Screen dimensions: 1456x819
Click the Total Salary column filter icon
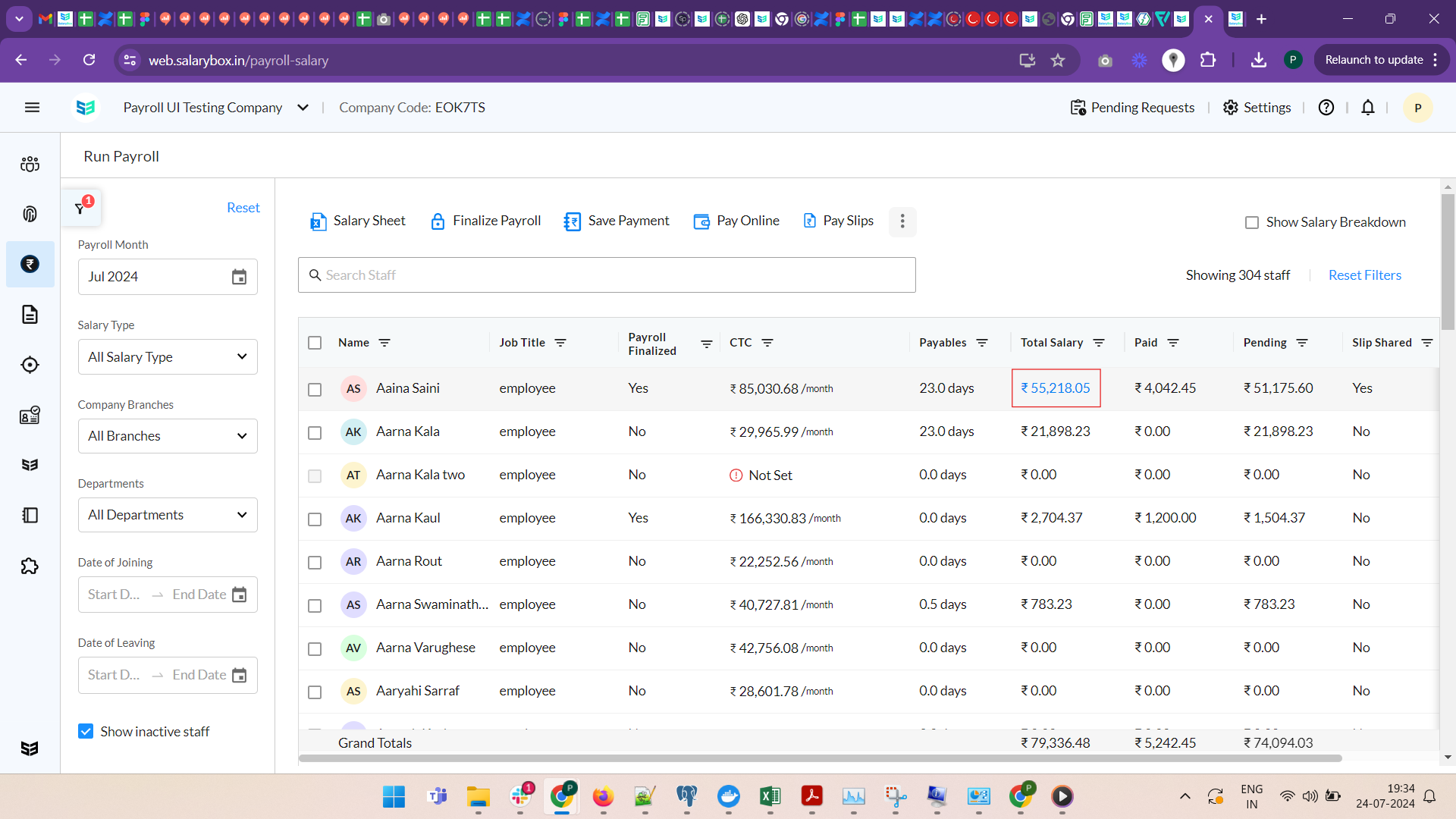1099,343
